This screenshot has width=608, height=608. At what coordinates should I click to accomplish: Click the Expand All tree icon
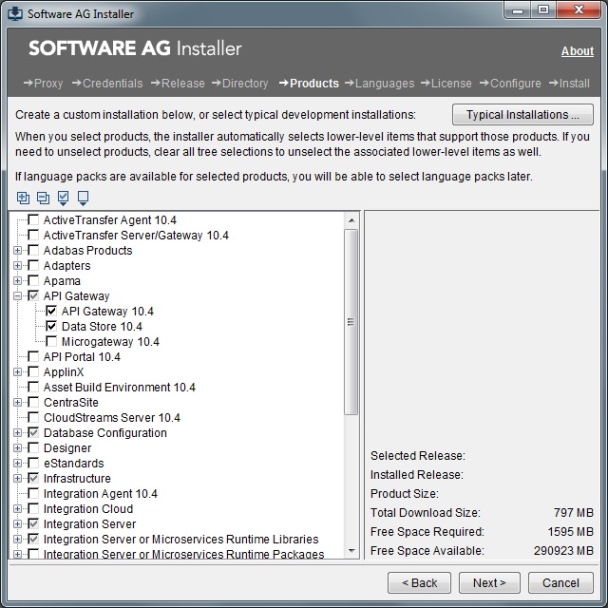point(23,198)
